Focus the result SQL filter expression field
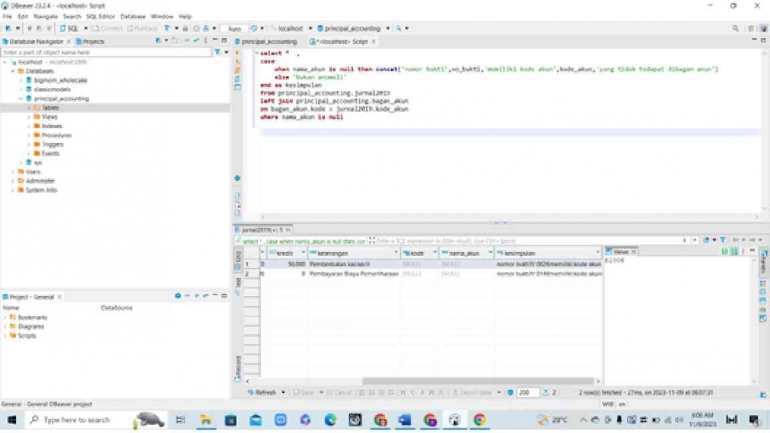770x433 pixels. (528, 241)
